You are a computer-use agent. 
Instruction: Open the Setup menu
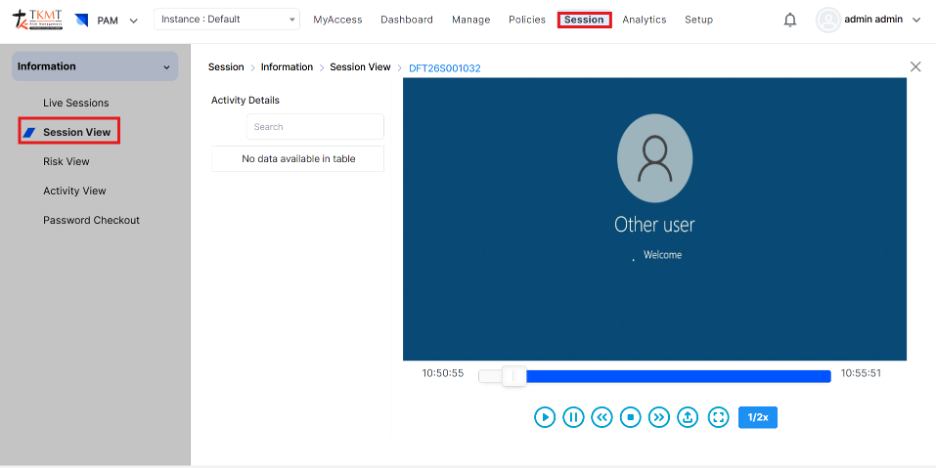click(x=698, y=20)
